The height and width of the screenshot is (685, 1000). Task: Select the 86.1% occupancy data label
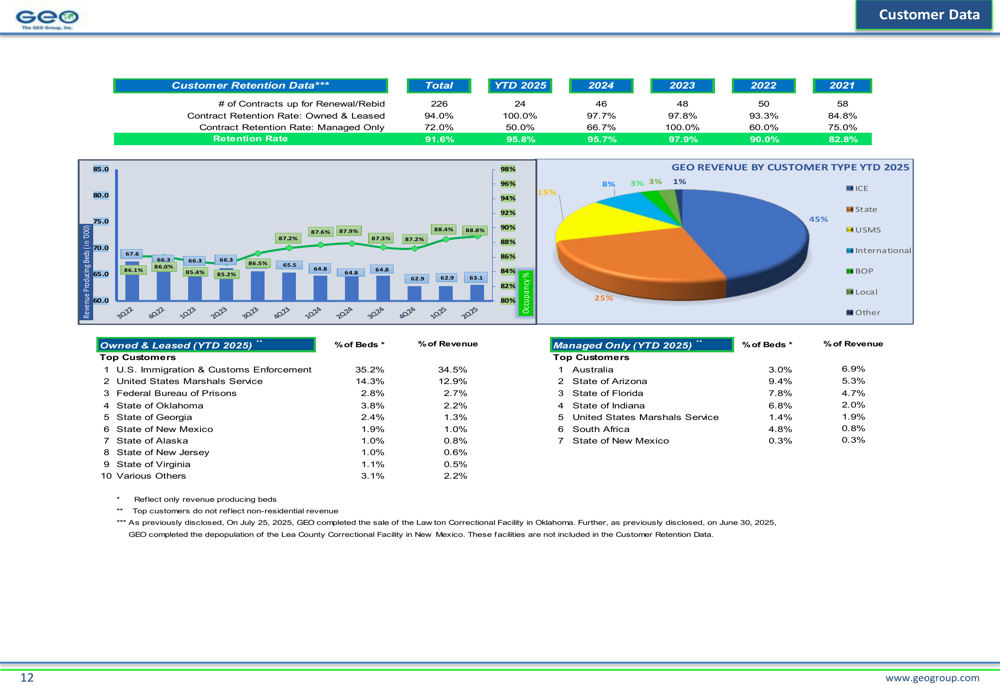tap(133, 270)
